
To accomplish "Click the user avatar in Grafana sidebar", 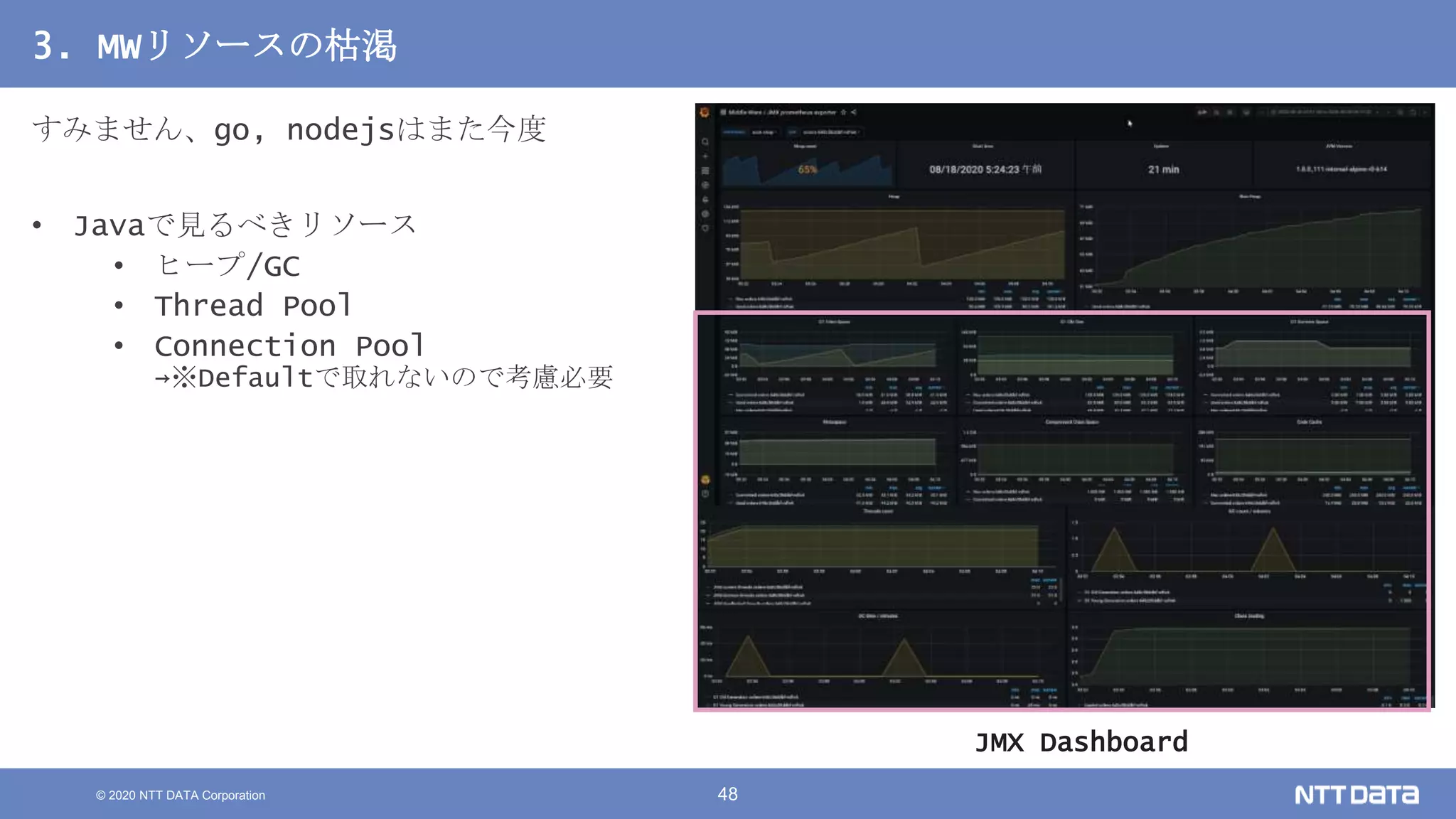I will 705,480.
